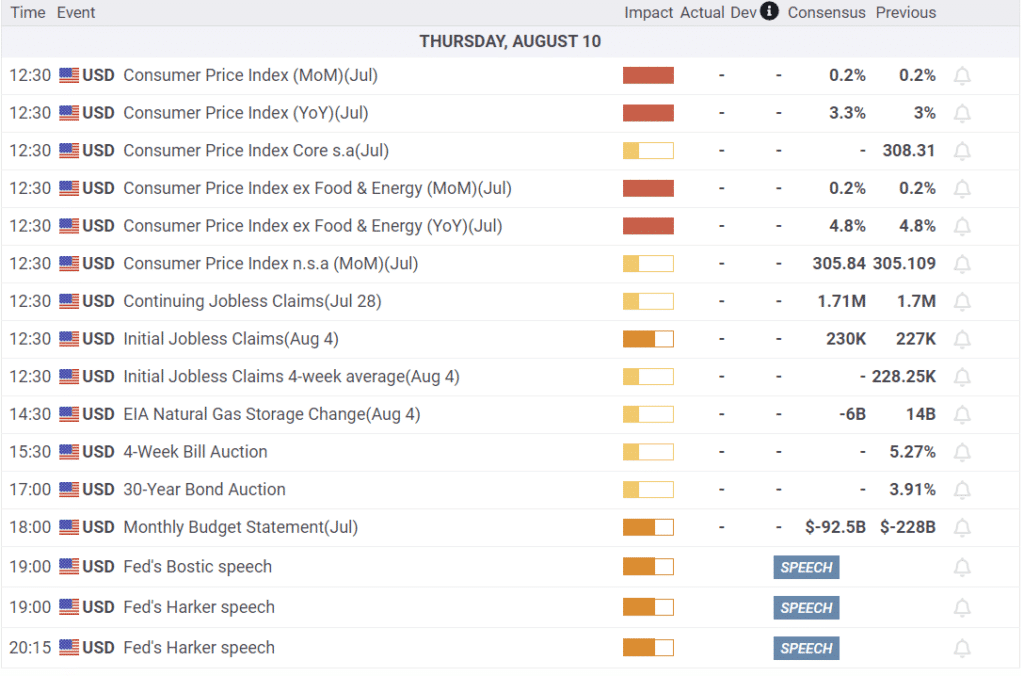This screenshot has width=1024, height=676.
Task: Click the bell for EIA Natural Gas Storage Change
Action: (x=962, y=414)
